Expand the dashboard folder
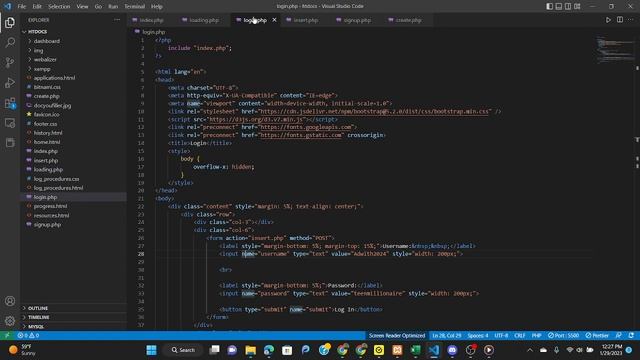This screenshot has height=360, width=640. pos(47,41)
